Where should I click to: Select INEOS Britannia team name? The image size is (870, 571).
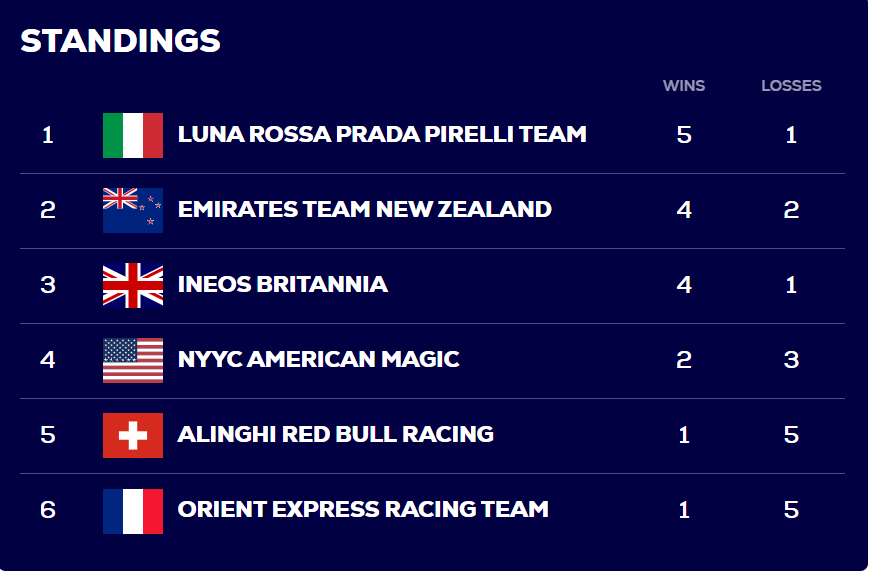tap(282, 284)
